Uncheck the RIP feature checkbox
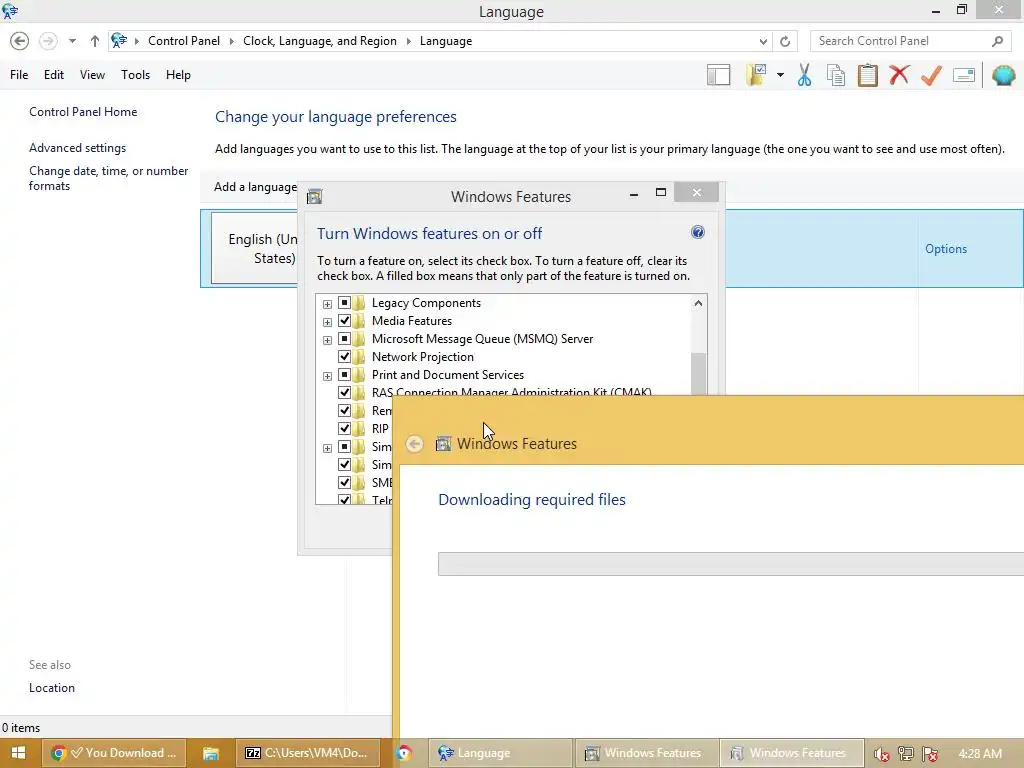This screenshot has height=768, width=1024. coord(344,428)
